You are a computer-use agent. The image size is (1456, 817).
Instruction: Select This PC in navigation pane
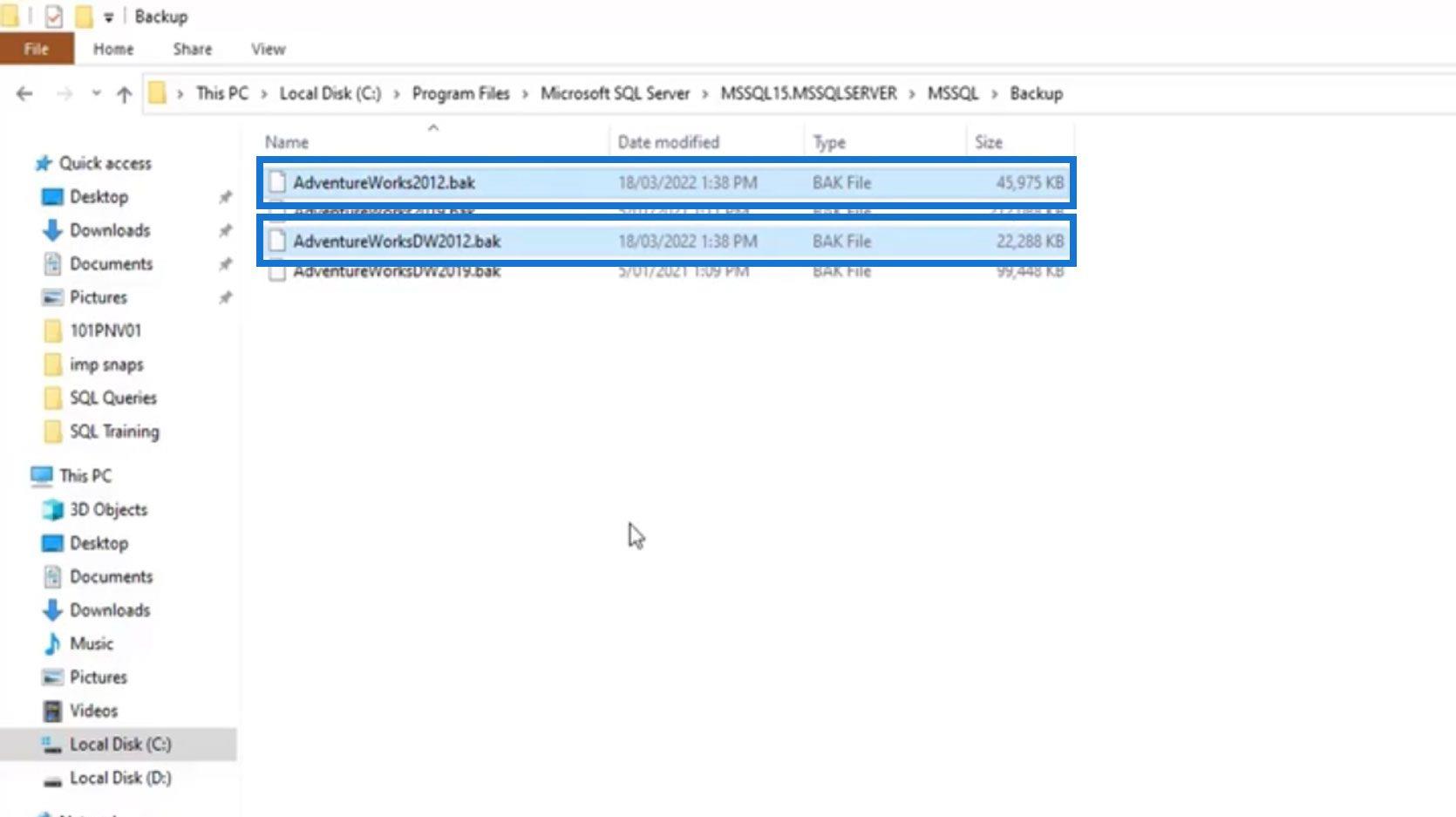(85, 475)
